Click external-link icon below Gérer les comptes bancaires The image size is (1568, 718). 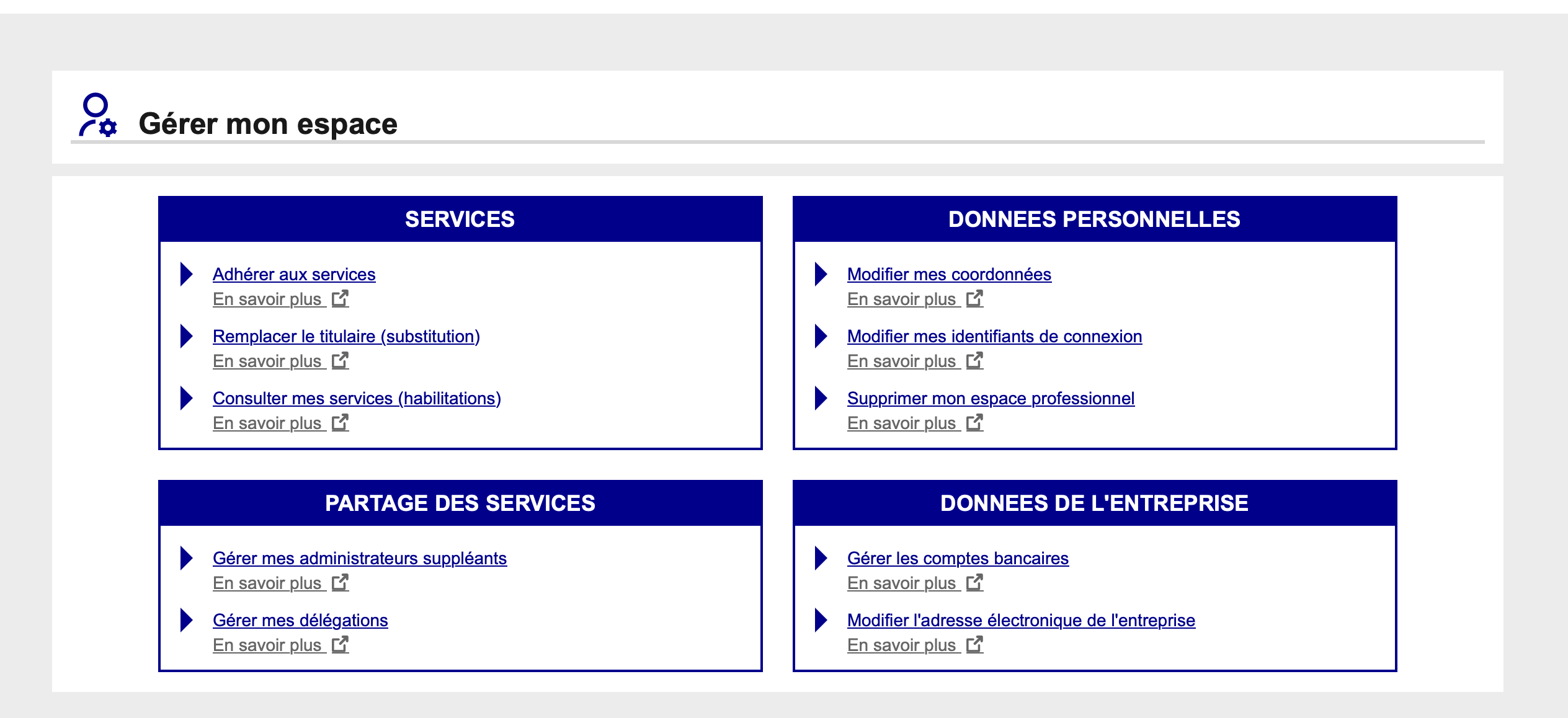tap(975, 582)
